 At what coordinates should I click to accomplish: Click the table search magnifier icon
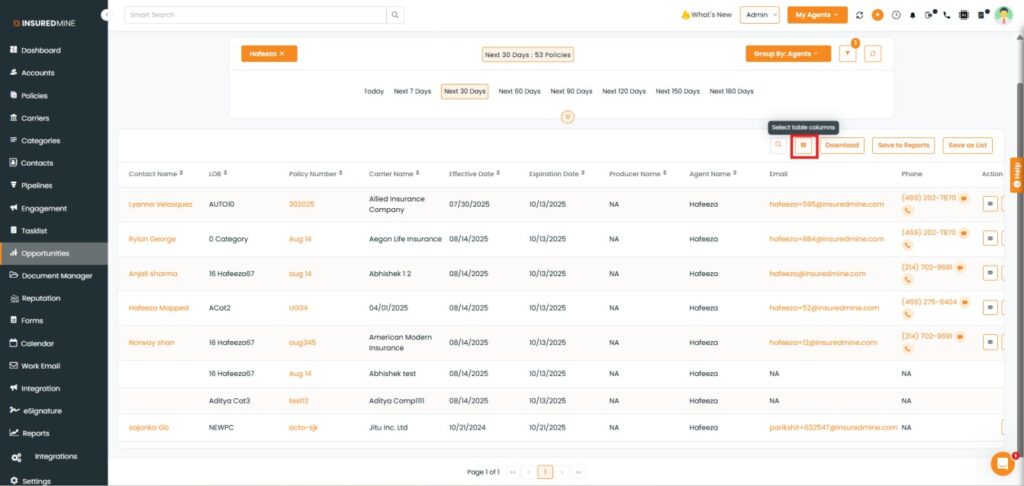[x=777, y=145]
